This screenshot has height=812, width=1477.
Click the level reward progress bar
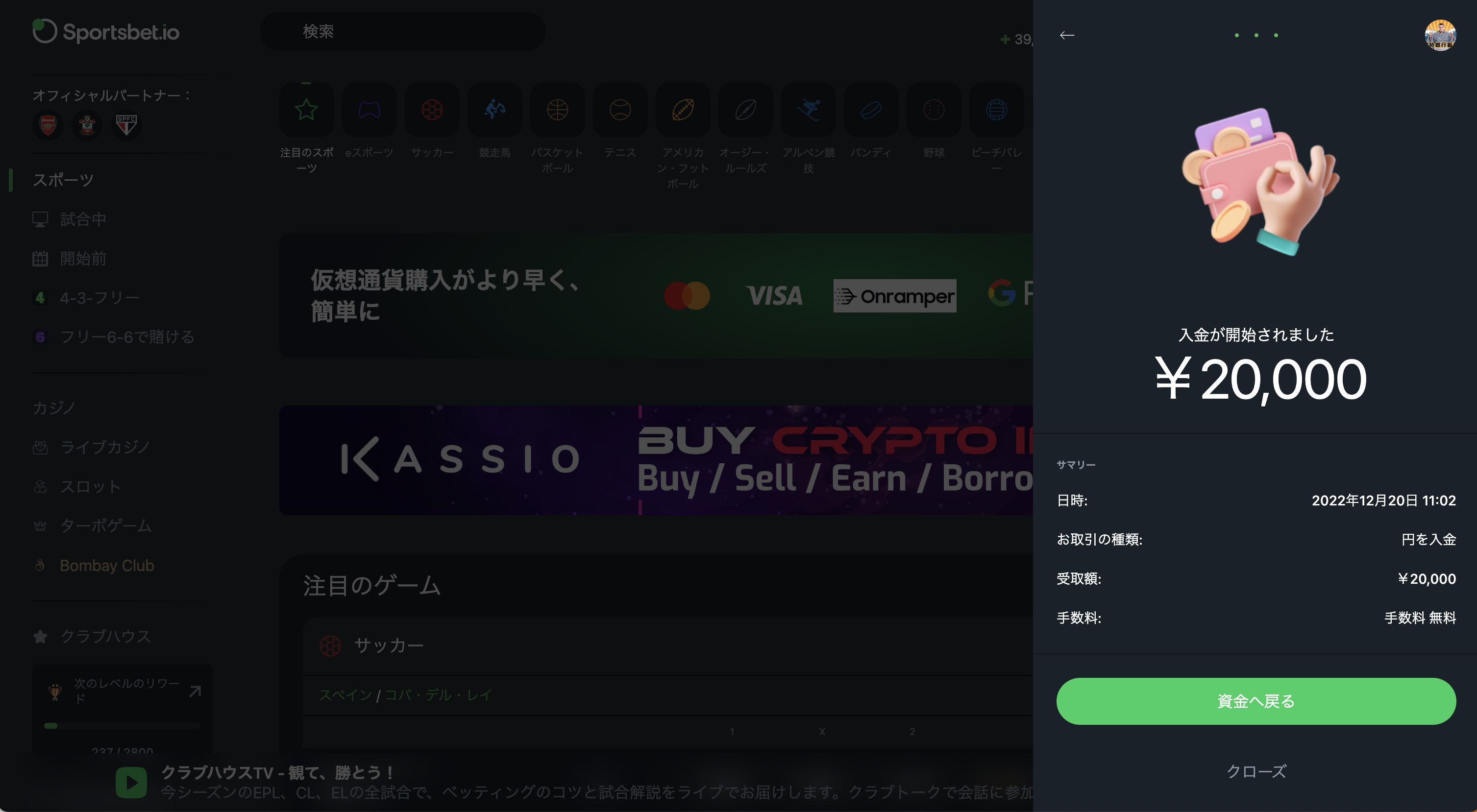pyautogui.click(x=122, y=725)
